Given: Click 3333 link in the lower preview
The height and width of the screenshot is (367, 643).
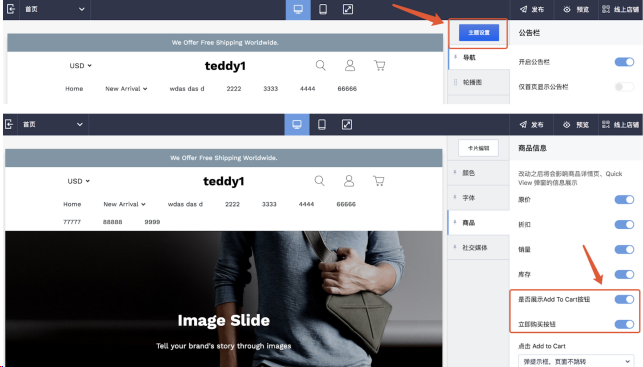Looking at the screenshot, I should point(269,204).
